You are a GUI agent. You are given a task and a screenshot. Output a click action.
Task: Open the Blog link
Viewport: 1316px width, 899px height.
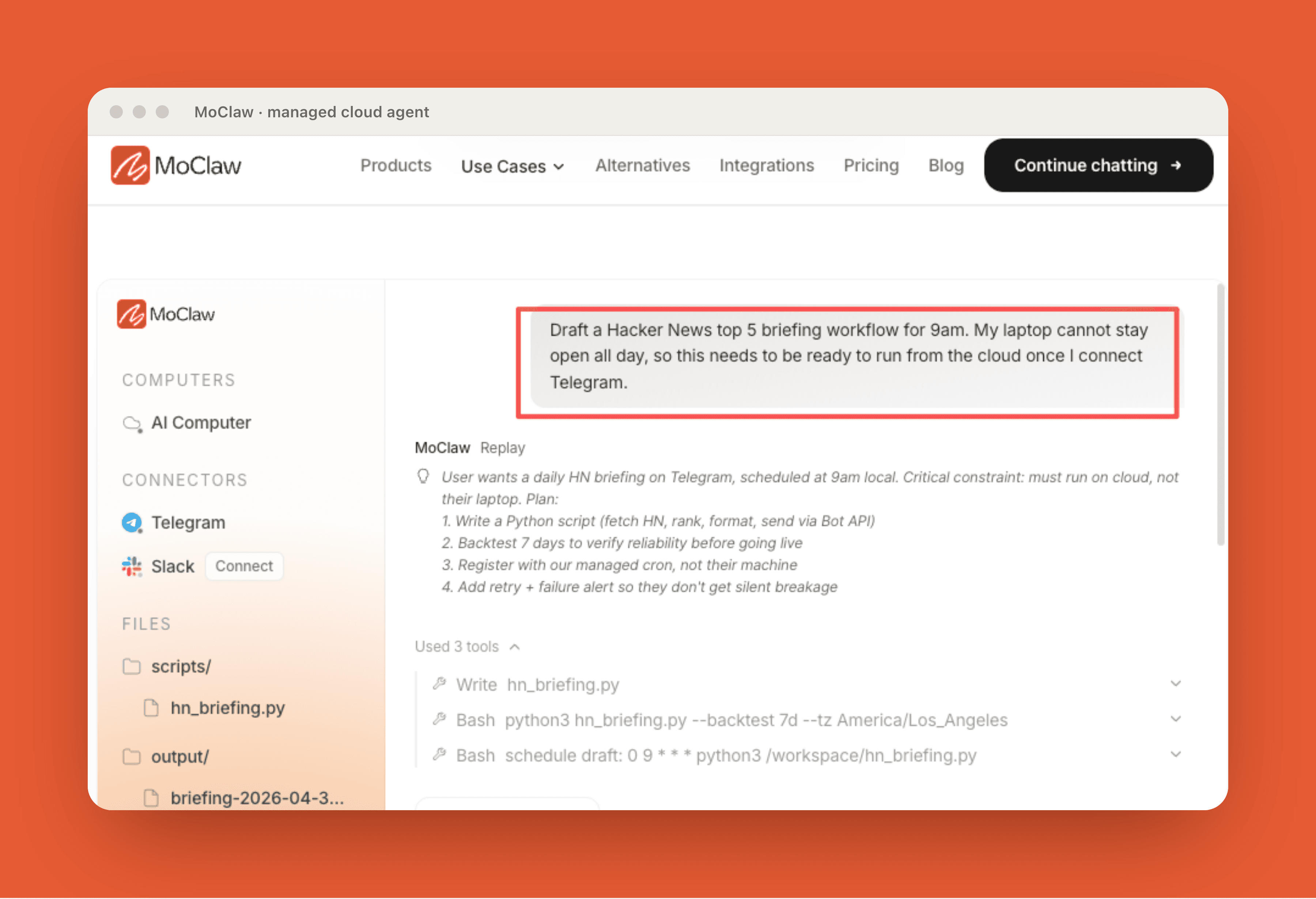coord(946,165)
